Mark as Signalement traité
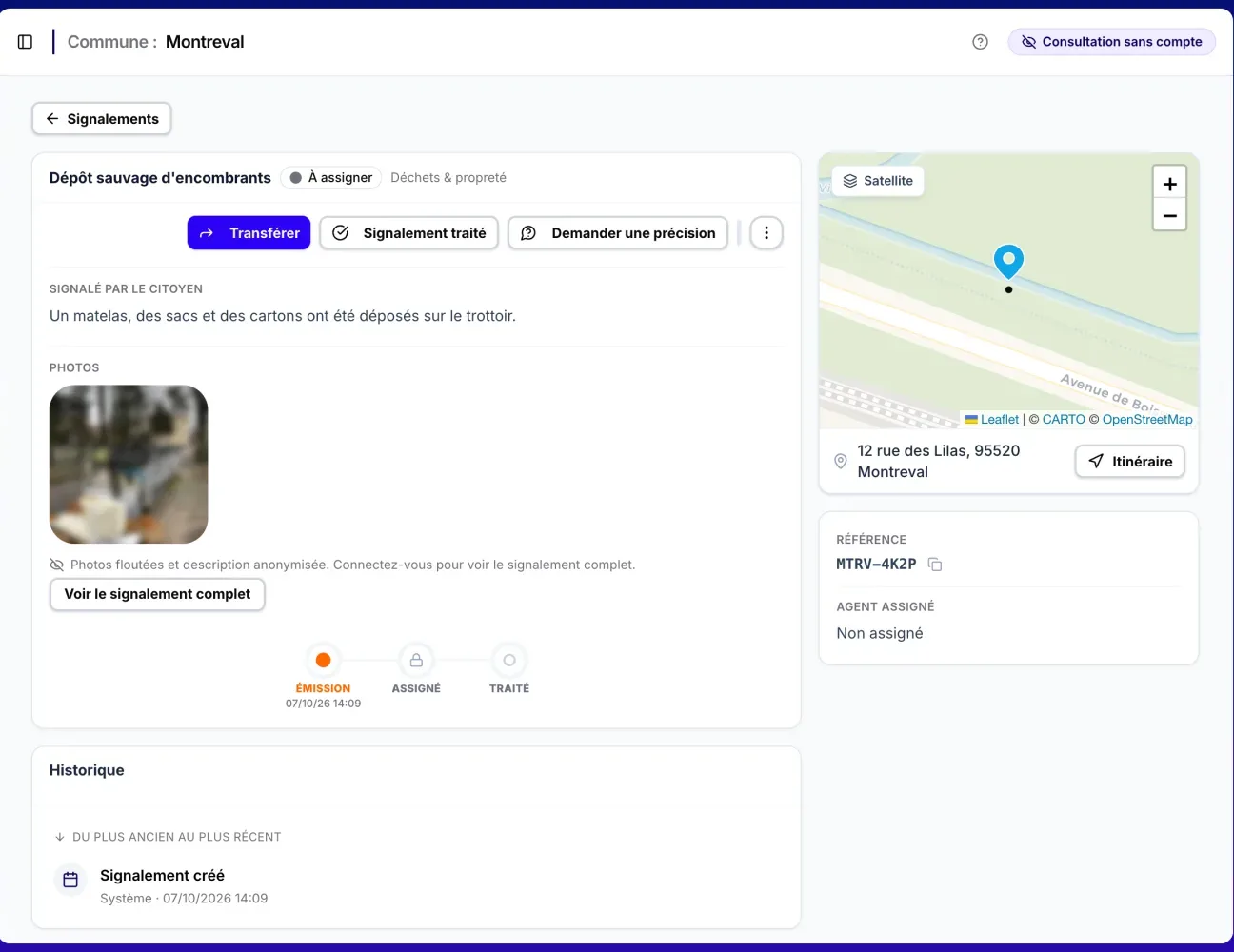Viewport: 1234px width, 952px height. [408, 233]
